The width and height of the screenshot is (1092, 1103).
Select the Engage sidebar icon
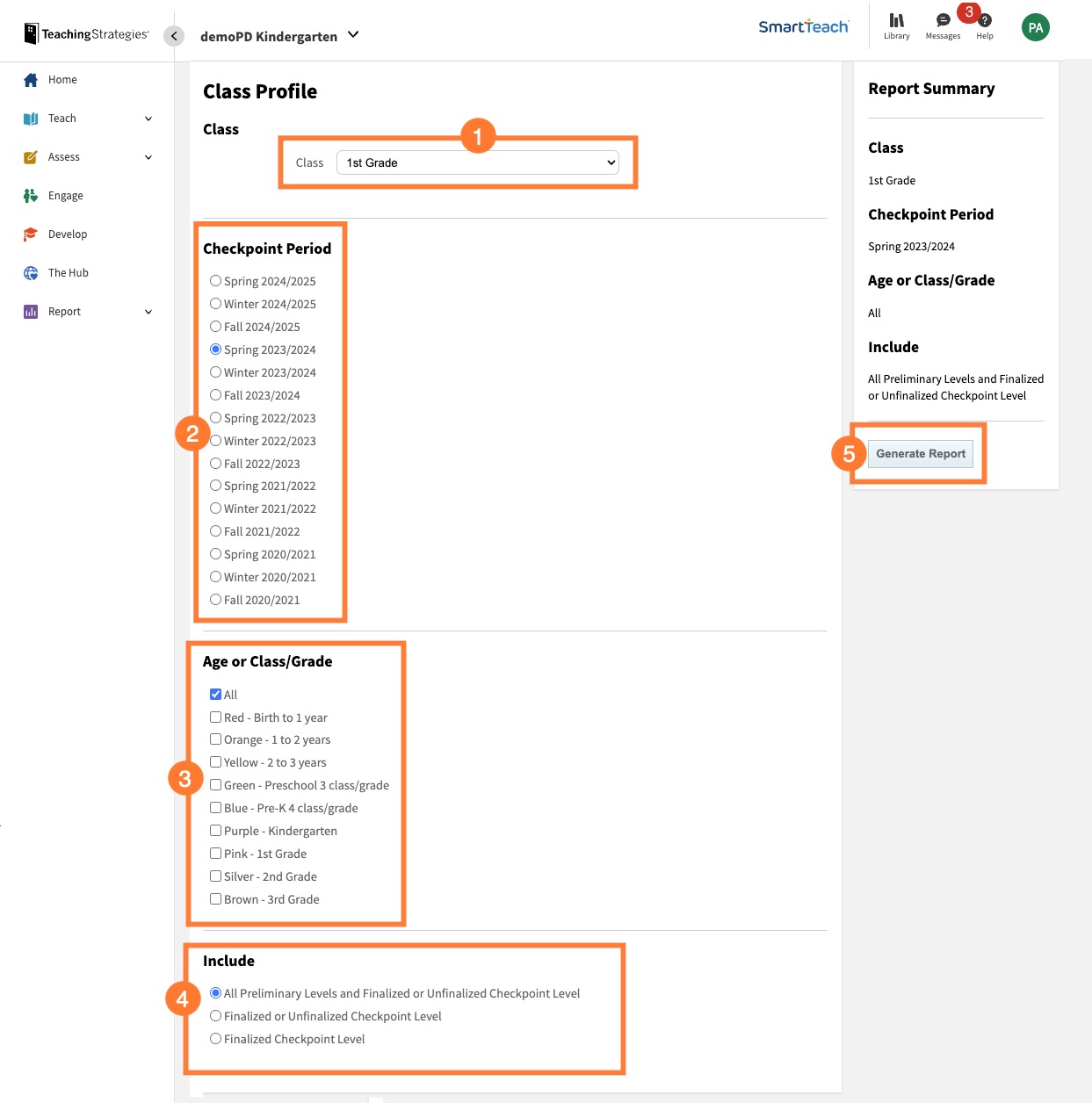pyautogui.click(x=29, y=195)
